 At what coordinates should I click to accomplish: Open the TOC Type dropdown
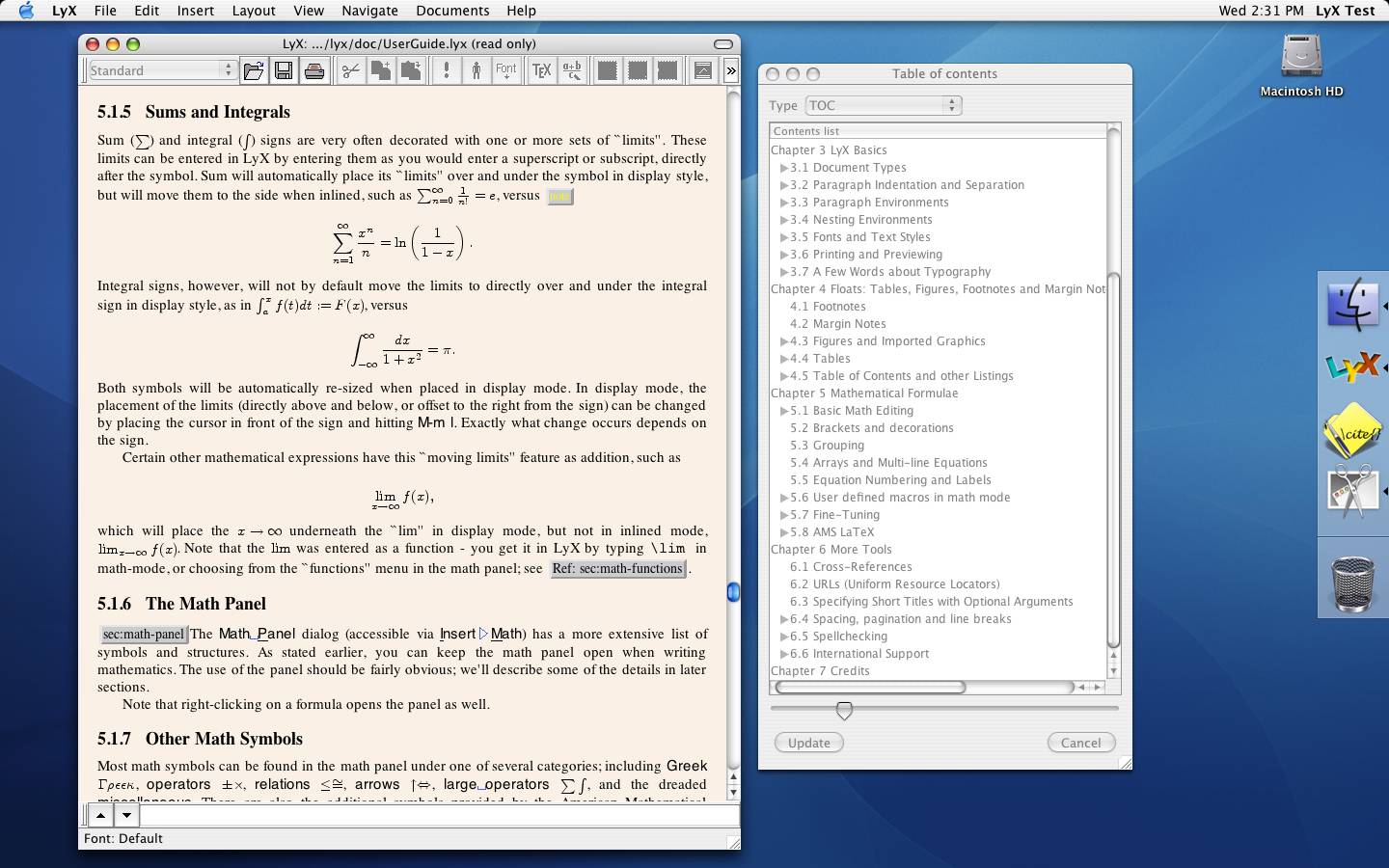pos(884,105)
